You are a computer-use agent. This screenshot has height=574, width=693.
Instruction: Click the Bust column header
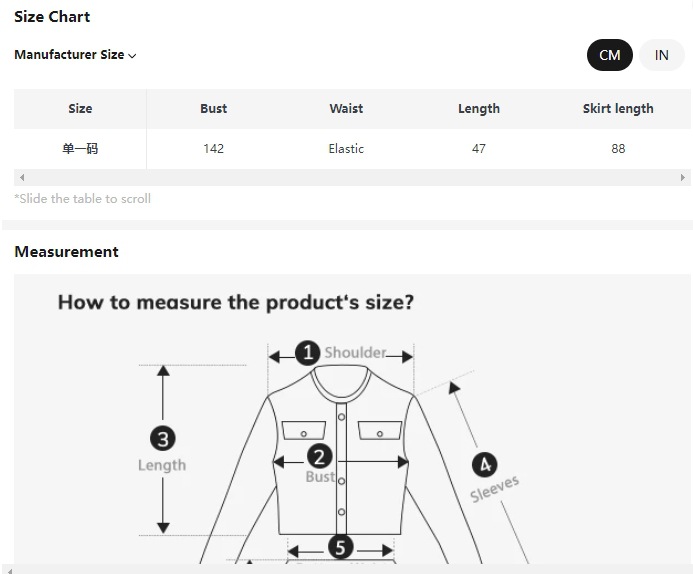[x=213, y=108]
